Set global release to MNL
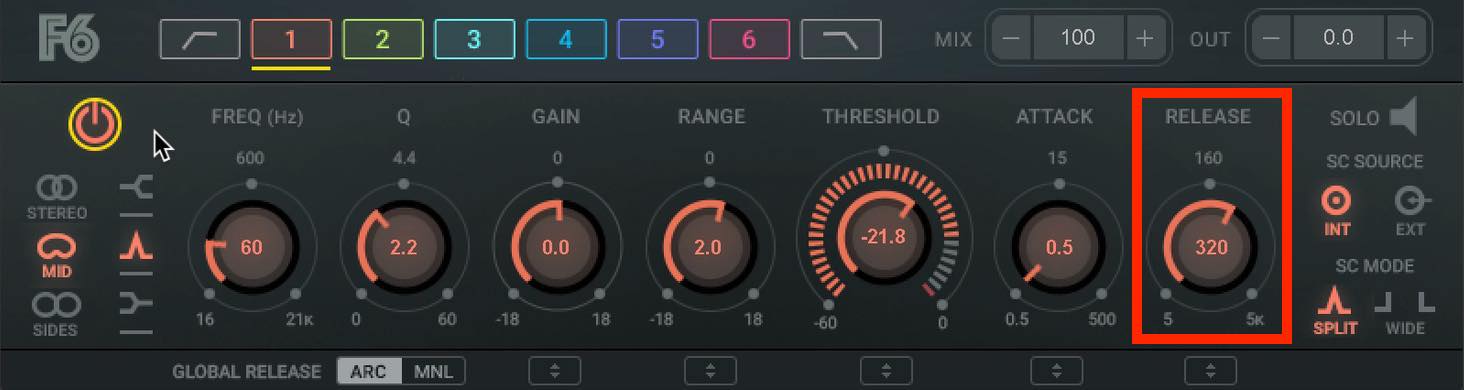 pyautogui.click(x=433, y=372)
